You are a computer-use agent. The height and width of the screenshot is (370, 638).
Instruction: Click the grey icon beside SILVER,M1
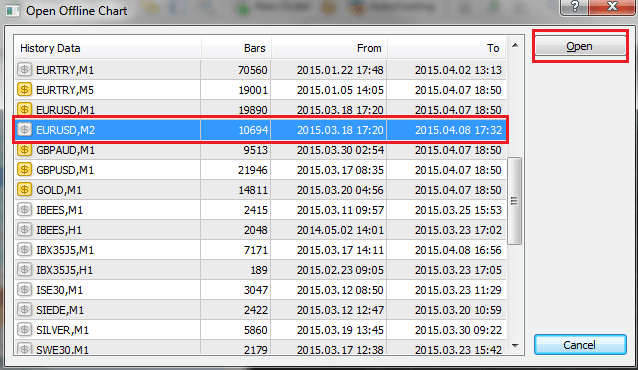[24, 330]
